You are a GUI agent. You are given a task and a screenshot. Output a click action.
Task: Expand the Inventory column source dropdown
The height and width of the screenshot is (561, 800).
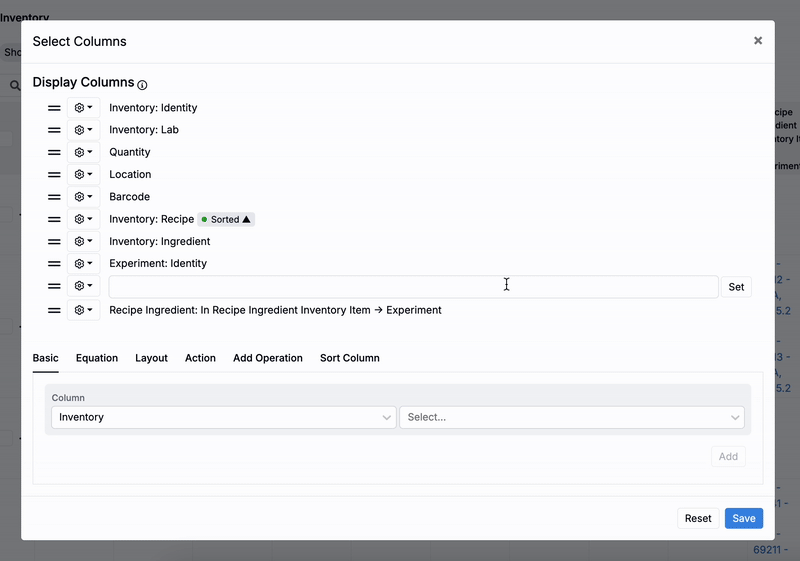pos(222,417)
